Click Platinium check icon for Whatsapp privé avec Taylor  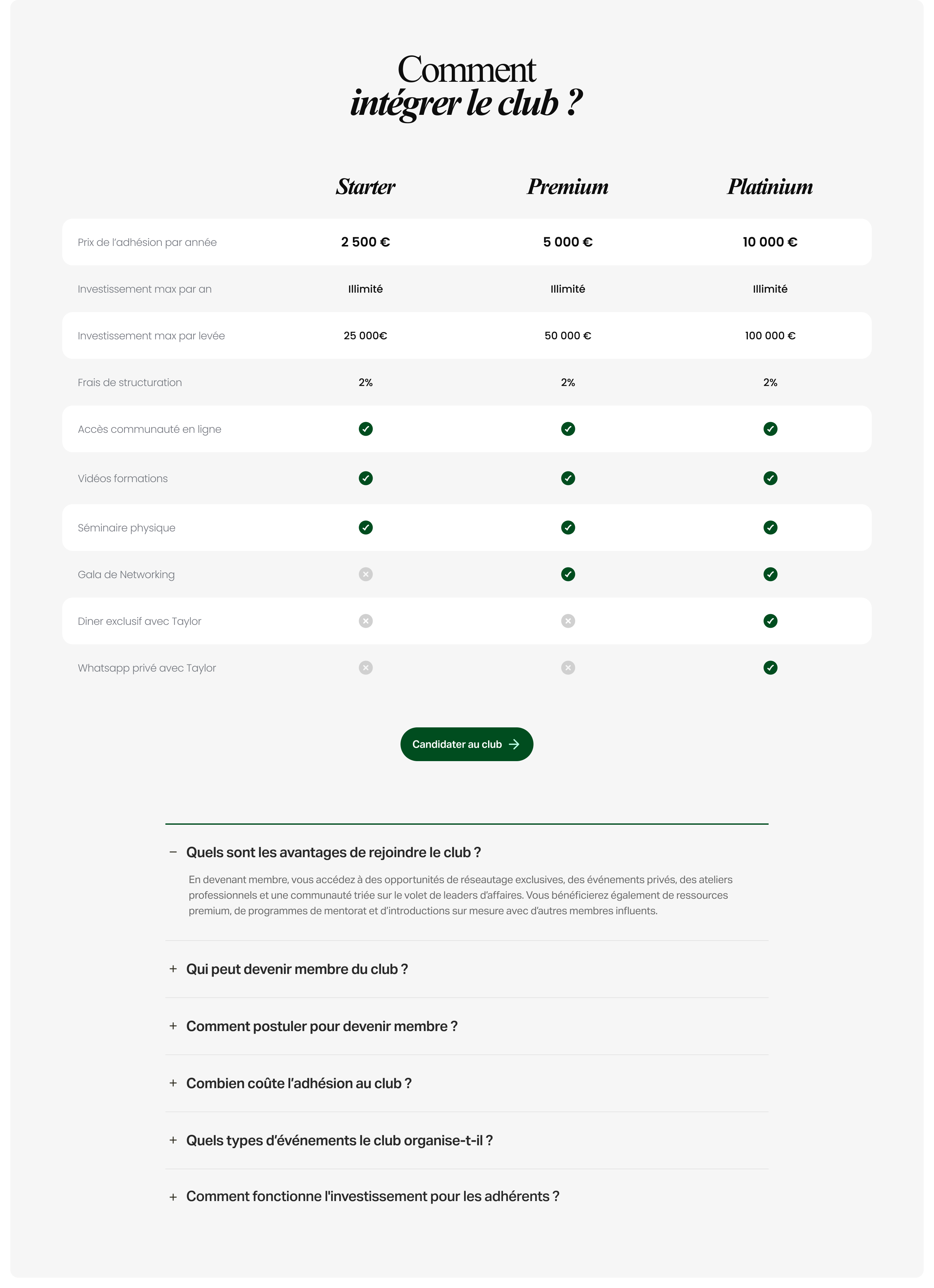coord(770,668)
